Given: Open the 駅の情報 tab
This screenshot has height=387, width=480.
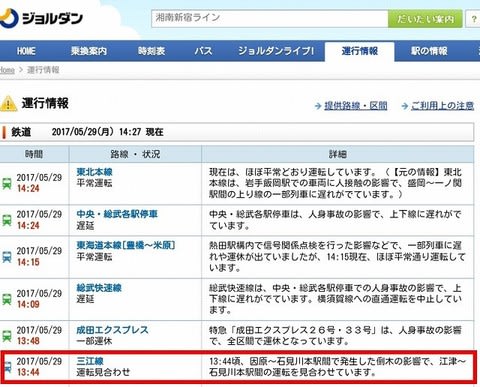Looking at the screenshot, I should [429, 51].
